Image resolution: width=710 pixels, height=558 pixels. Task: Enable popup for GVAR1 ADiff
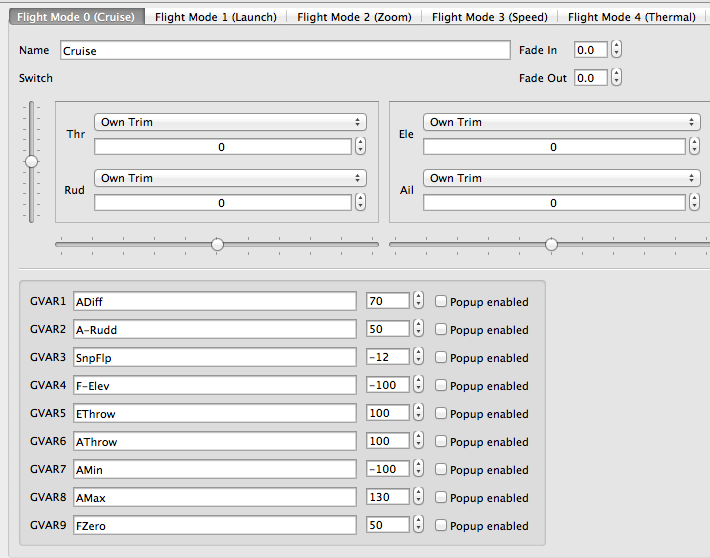(441, 302)
